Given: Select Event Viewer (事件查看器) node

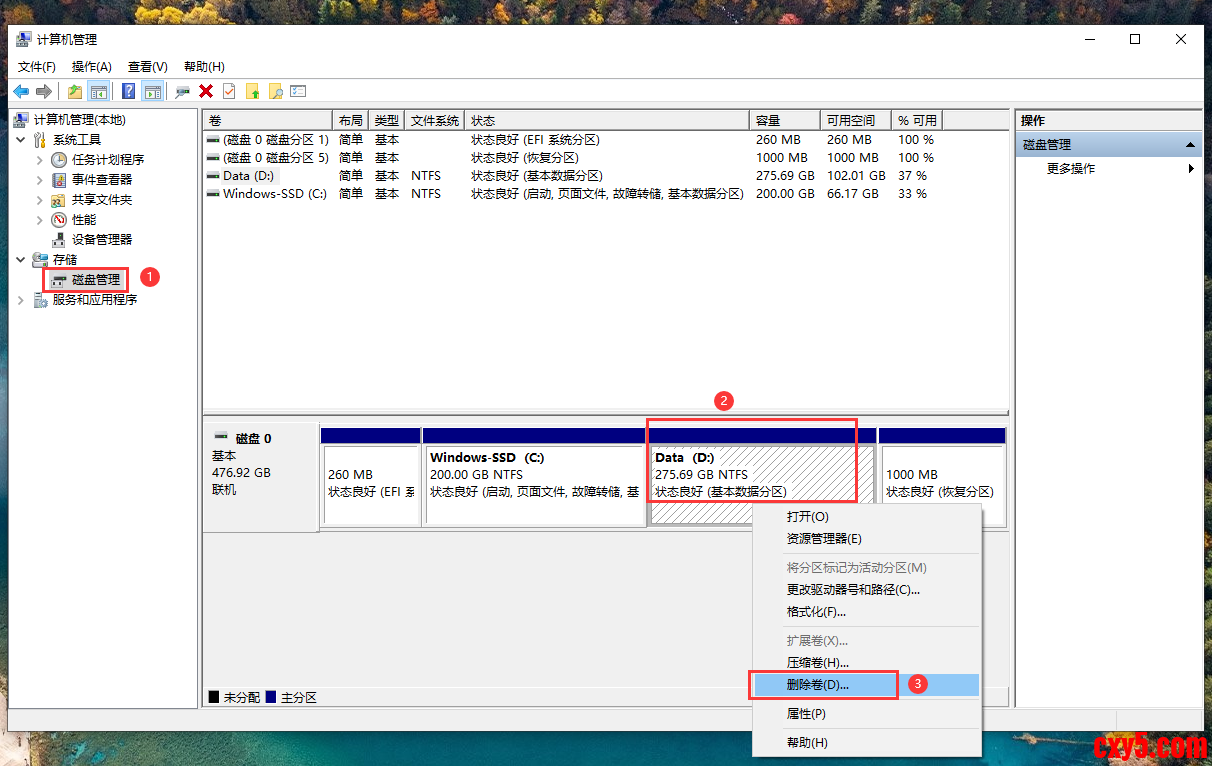Looking at the screenshot, I should pyautogui.click(x=101, y=180).
